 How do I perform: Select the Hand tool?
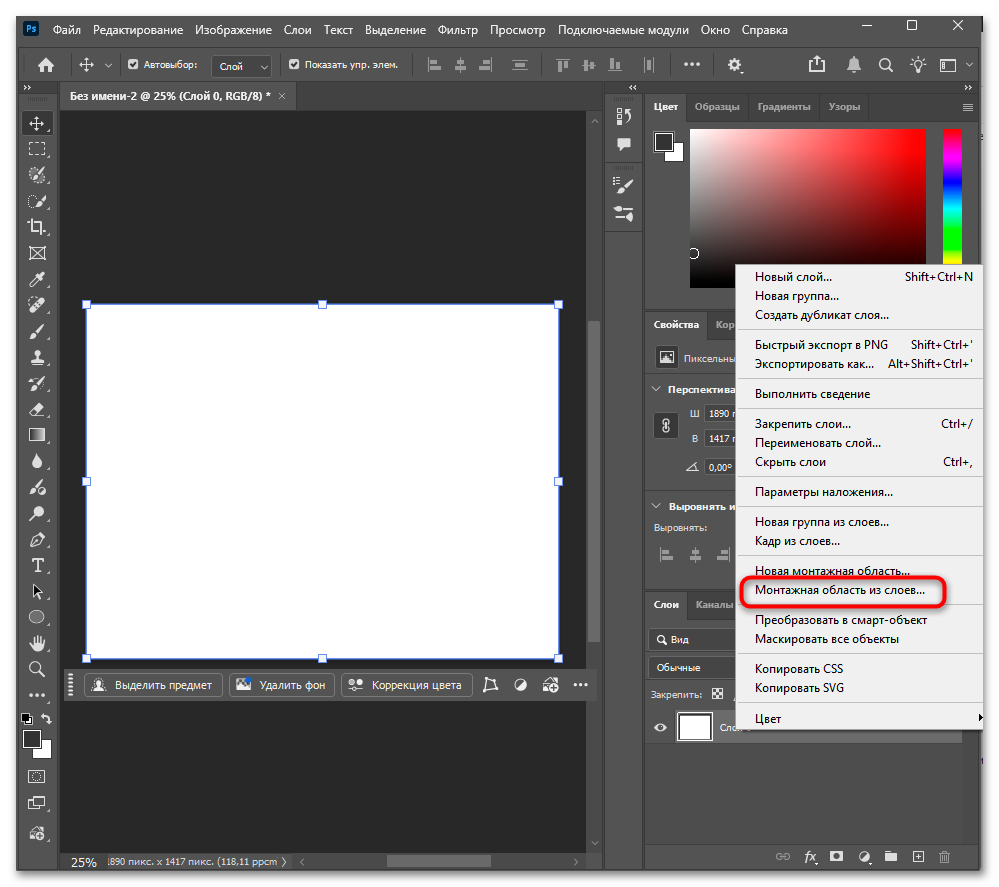pos(37,643)
